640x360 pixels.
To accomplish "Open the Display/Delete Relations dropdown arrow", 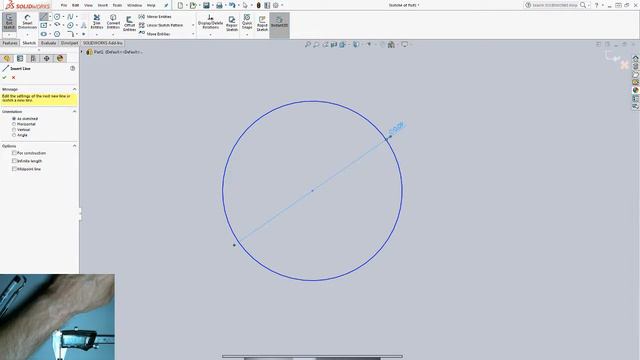I will point(210,35).
